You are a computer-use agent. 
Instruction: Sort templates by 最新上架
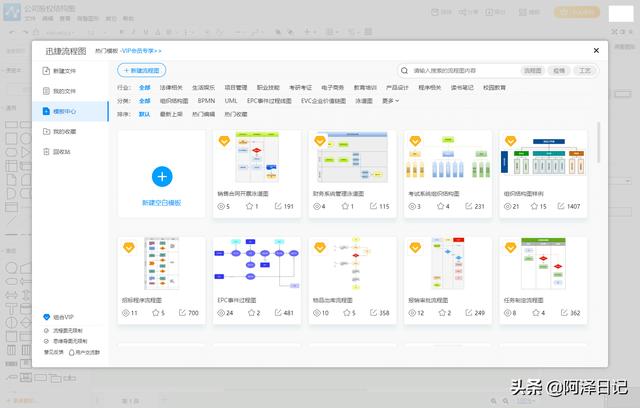171,114
